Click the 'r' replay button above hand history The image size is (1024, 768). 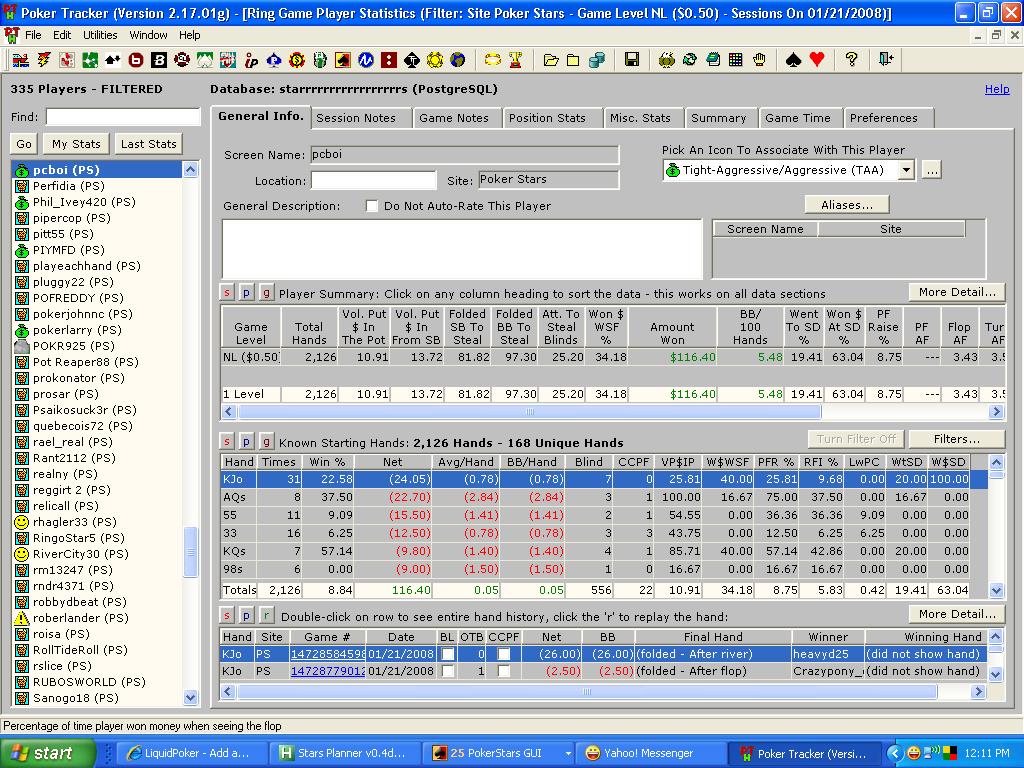[266, 616]
